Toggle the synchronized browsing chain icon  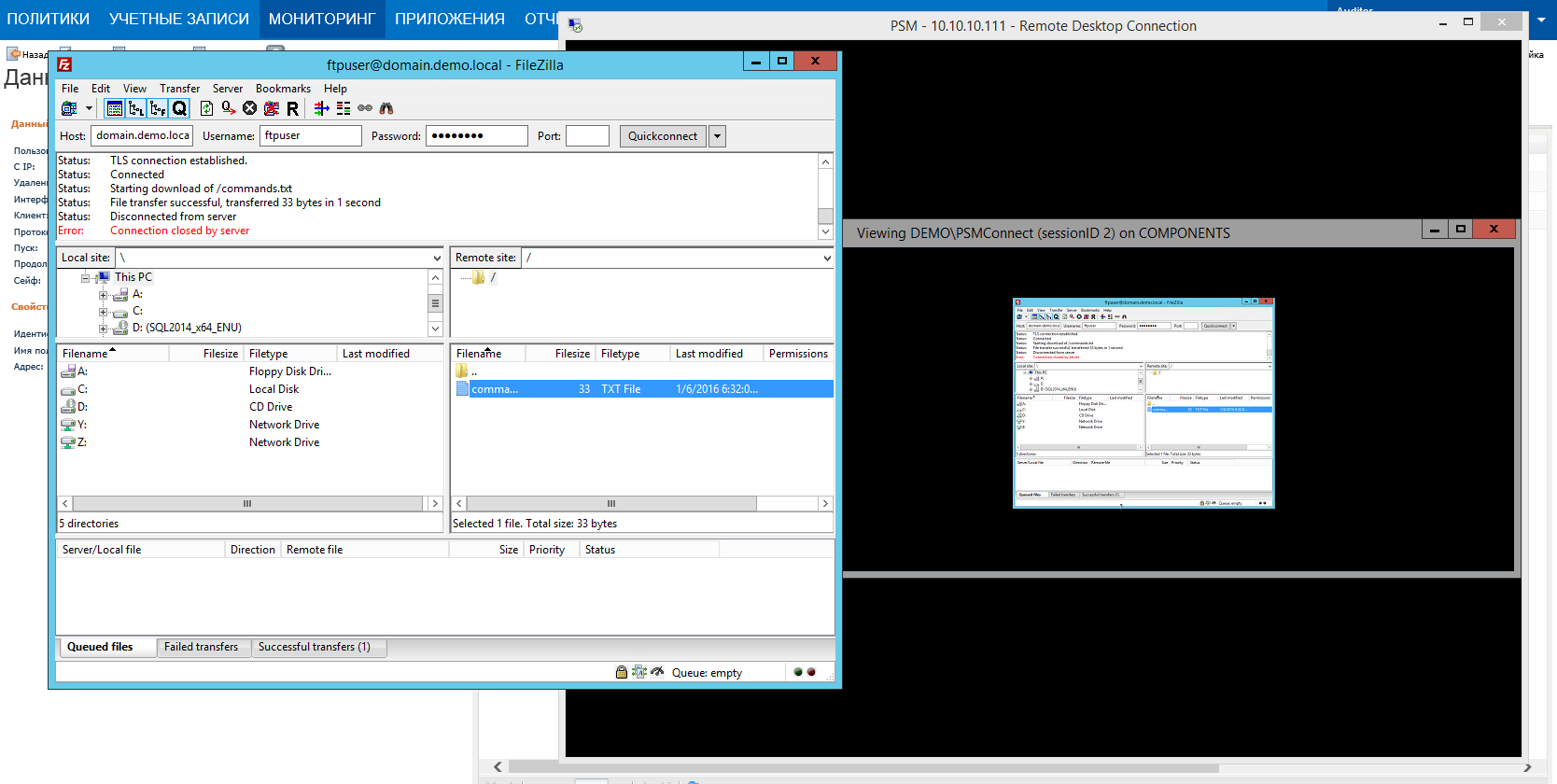coord(365,108)
